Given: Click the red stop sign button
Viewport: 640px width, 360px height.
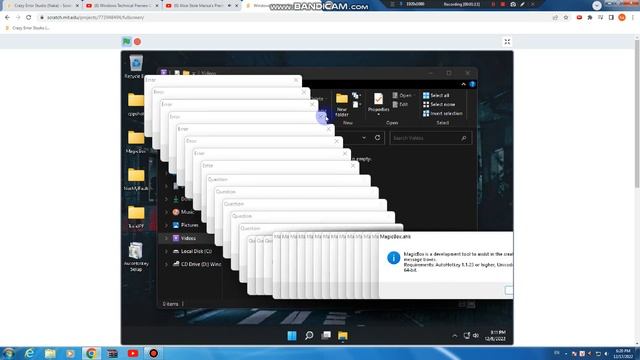Looking at the screenshot, I should tap(138, 41).
